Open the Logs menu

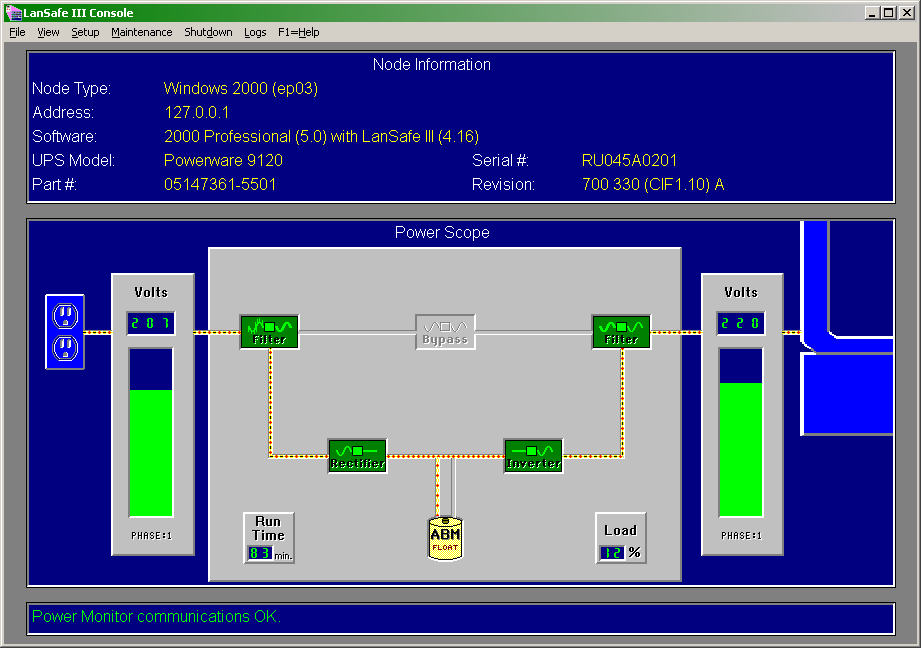click(255, 32)
